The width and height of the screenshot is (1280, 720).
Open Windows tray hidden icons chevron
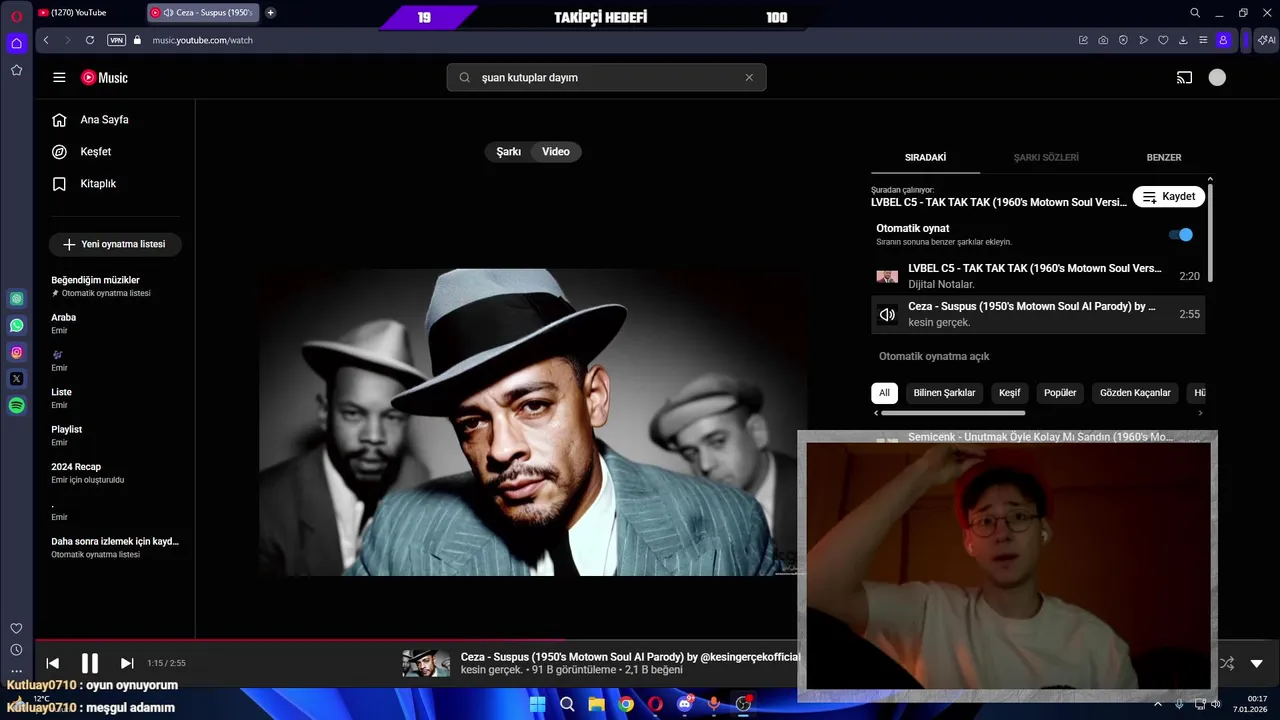point(1158,704)
